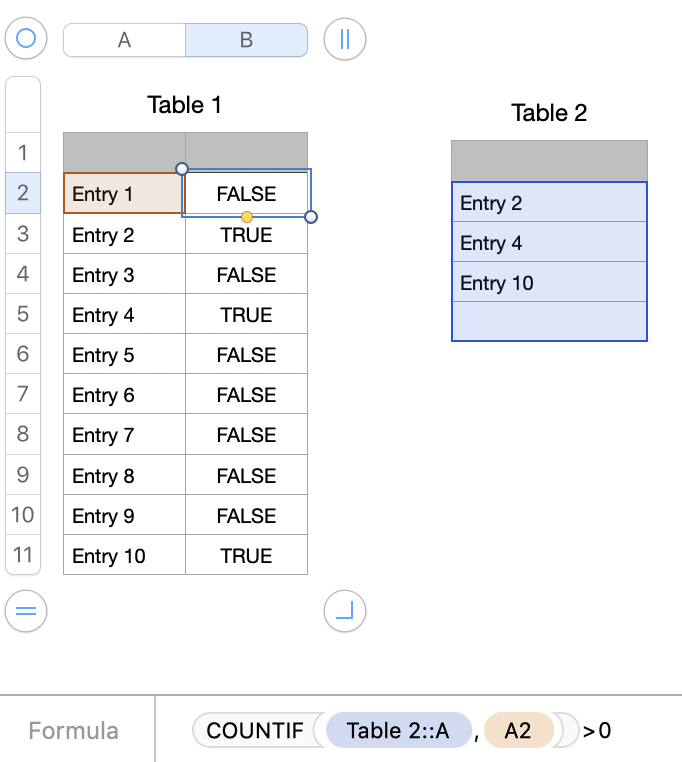
Task: Click the A2 reference token in formula
Action: pyautogui.click(x=517, y=731)
